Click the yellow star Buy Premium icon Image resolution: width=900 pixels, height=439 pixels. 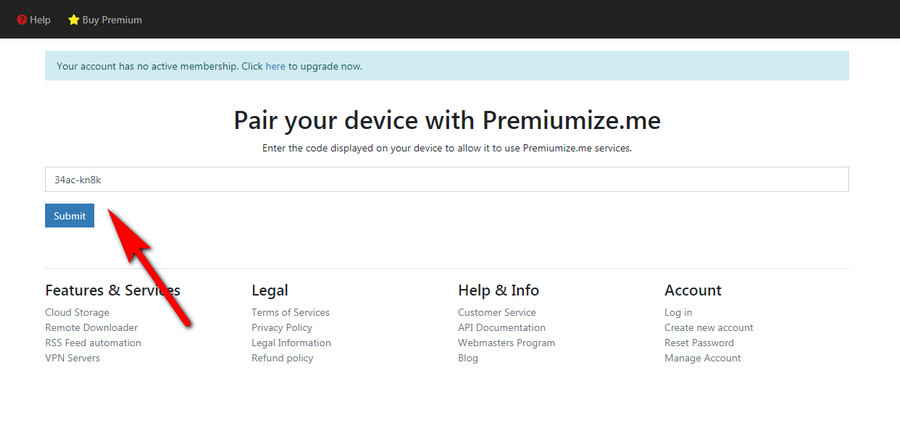[x=73, y=20]
